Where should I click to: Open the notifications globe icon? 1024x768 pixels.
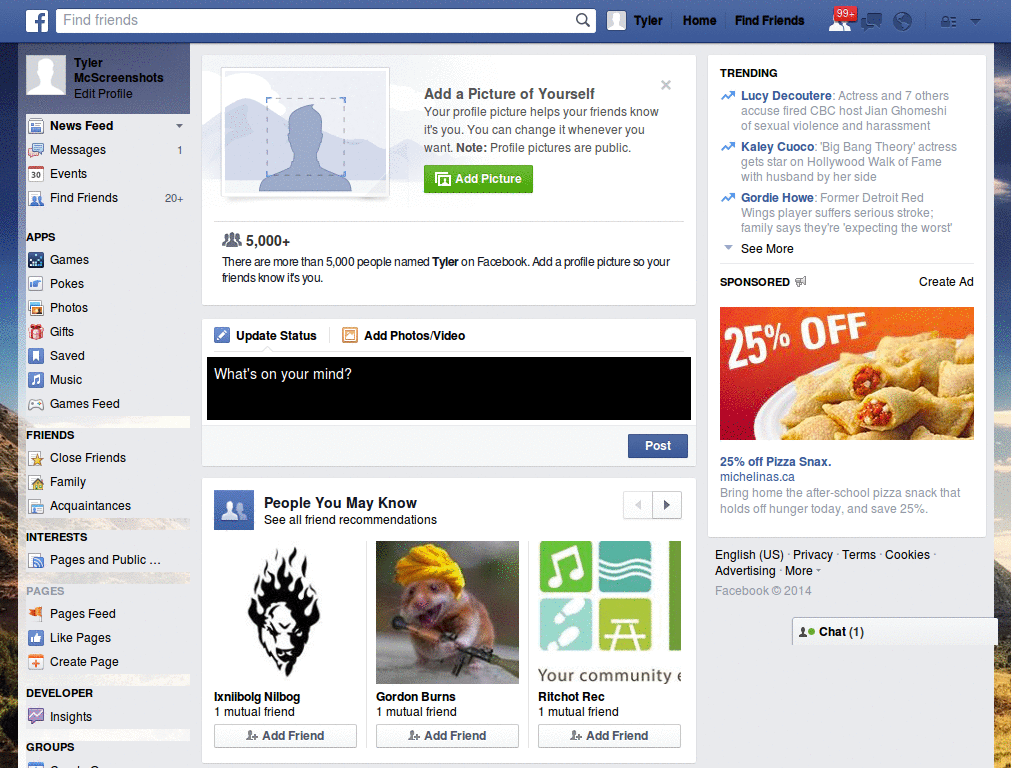pyautogui.click(x=903, y=22)
